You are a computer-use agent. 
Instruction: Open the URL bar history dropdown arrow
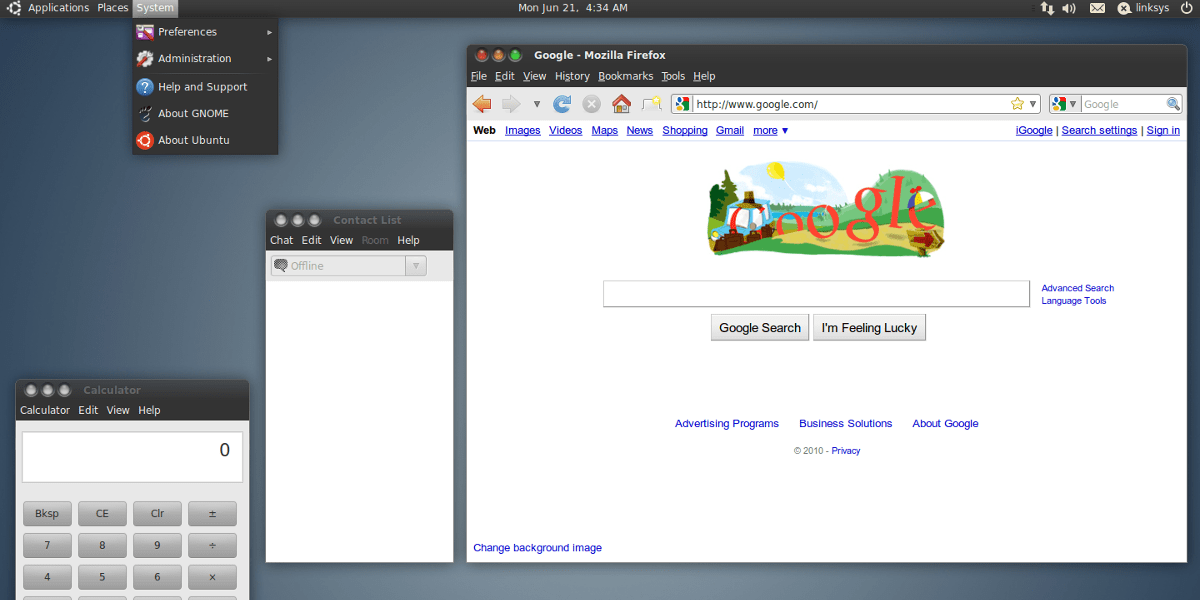tap(1033, 104)
